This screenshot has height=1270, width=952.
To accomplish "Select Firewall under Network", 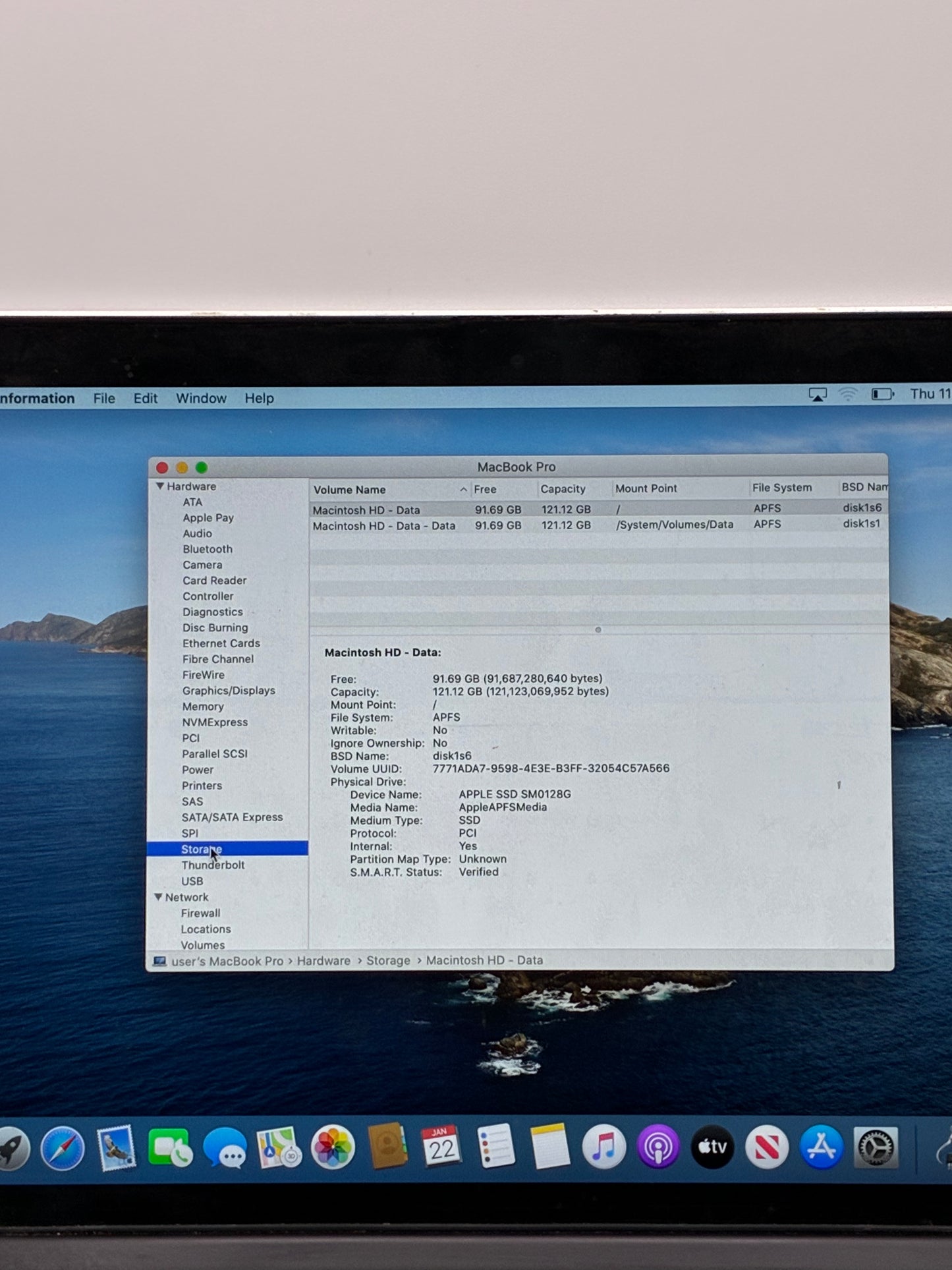I will (x=200, y=913).
